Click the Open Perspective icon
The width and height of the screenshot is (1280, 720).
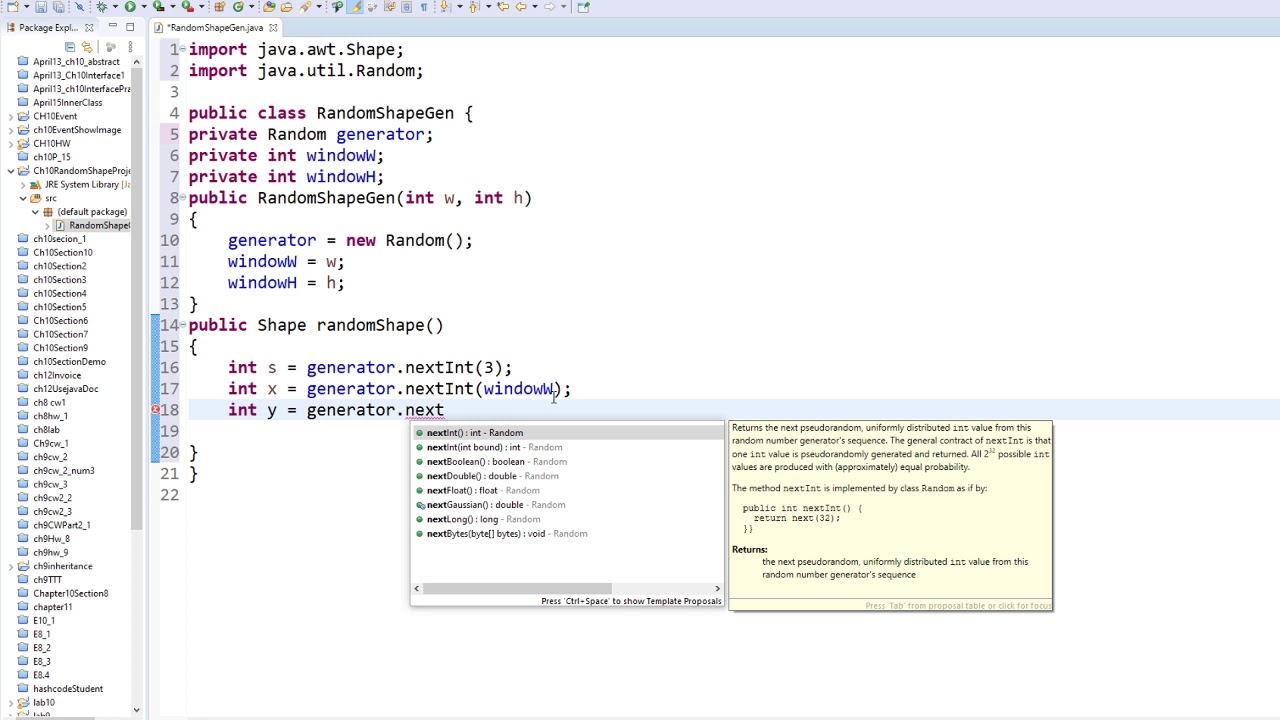[x=583, y=7]
